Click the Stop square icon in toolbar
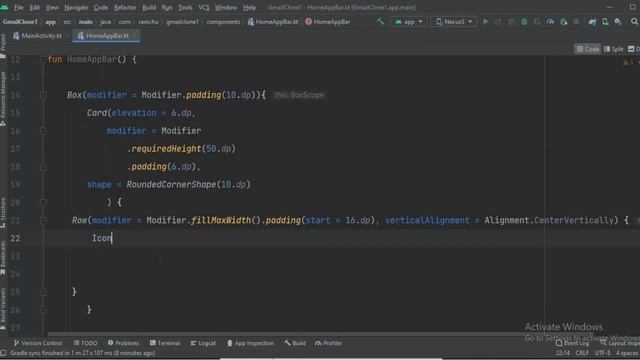This screenshot has width=640, height=360. coord(576,22)
